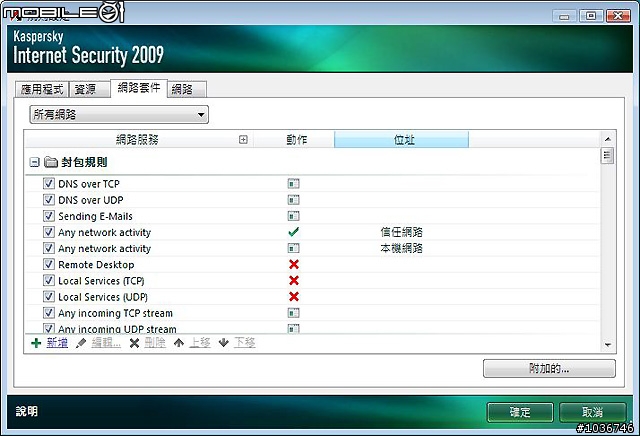This screenshot has height=436, width=640.
Task: Click the action icon for DNS over TCP
Action: [293, 184]
